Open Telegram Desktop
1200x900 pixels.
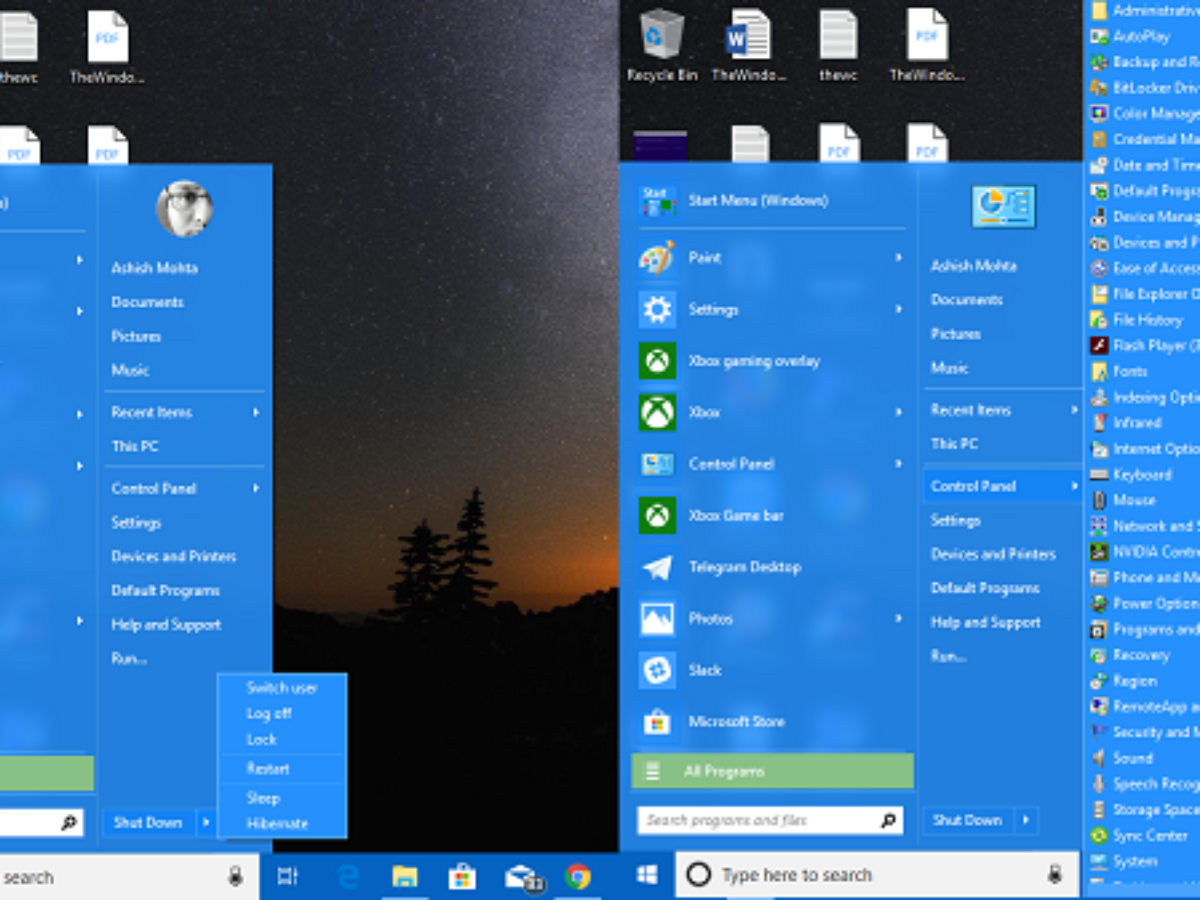(x=770, y=567)
